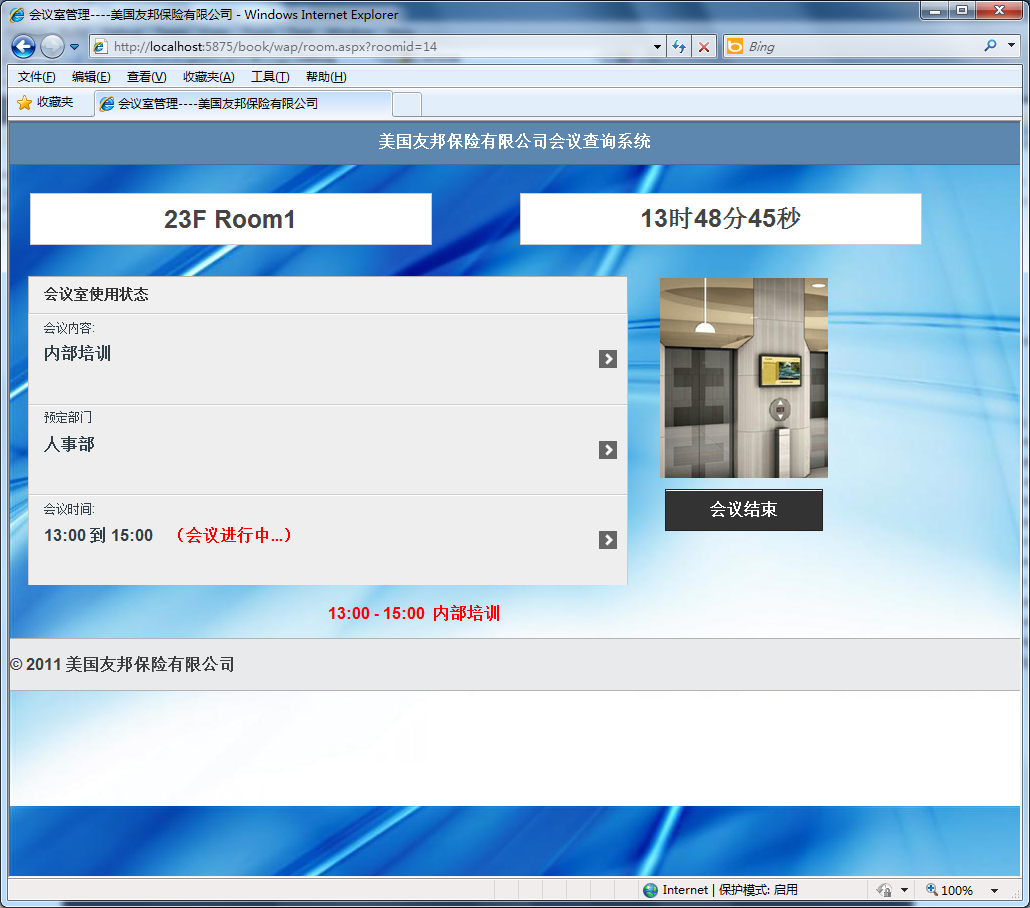
Task: Click the 13时48分45秒 clock display
Action: click(721, 219)
